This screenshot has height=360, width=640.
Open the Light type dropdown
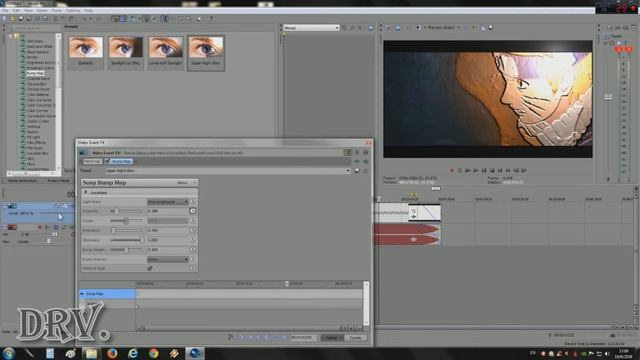(x=167, y=202)
